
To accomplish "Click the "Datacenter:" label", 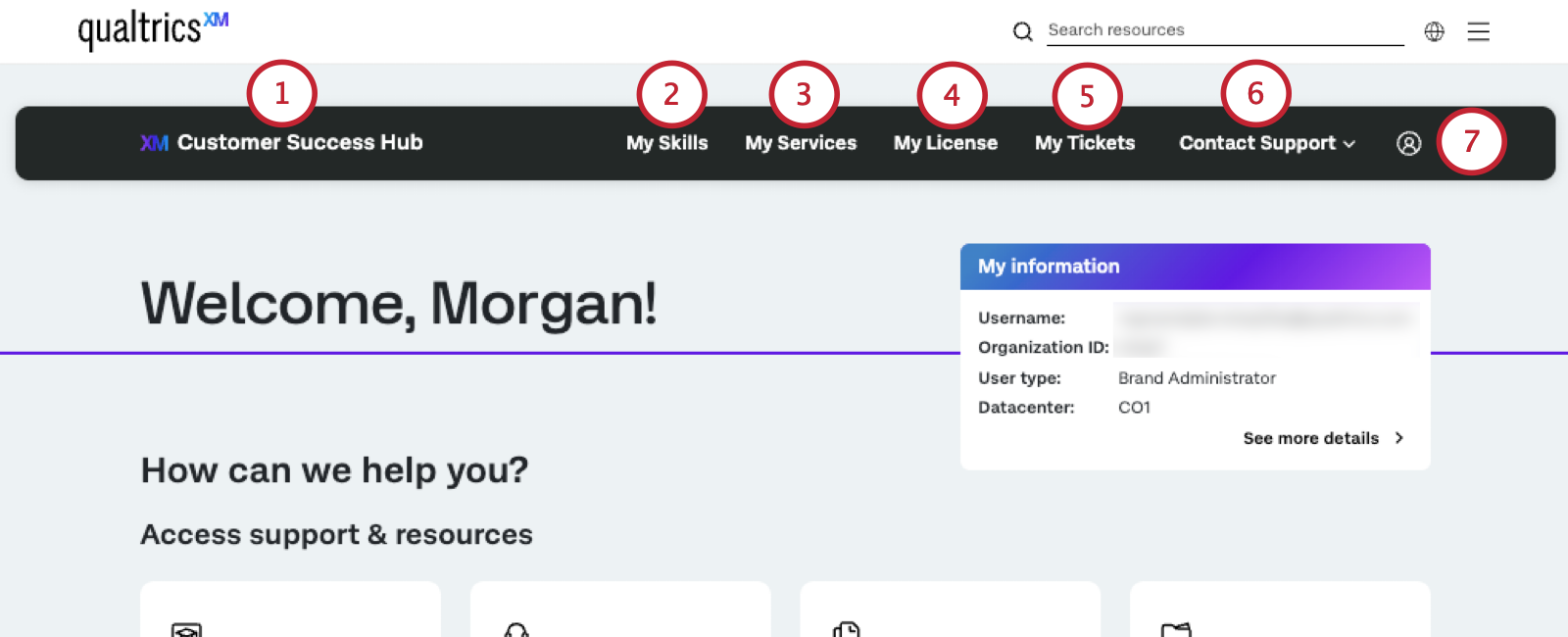I will click(x=1026, y=408).
